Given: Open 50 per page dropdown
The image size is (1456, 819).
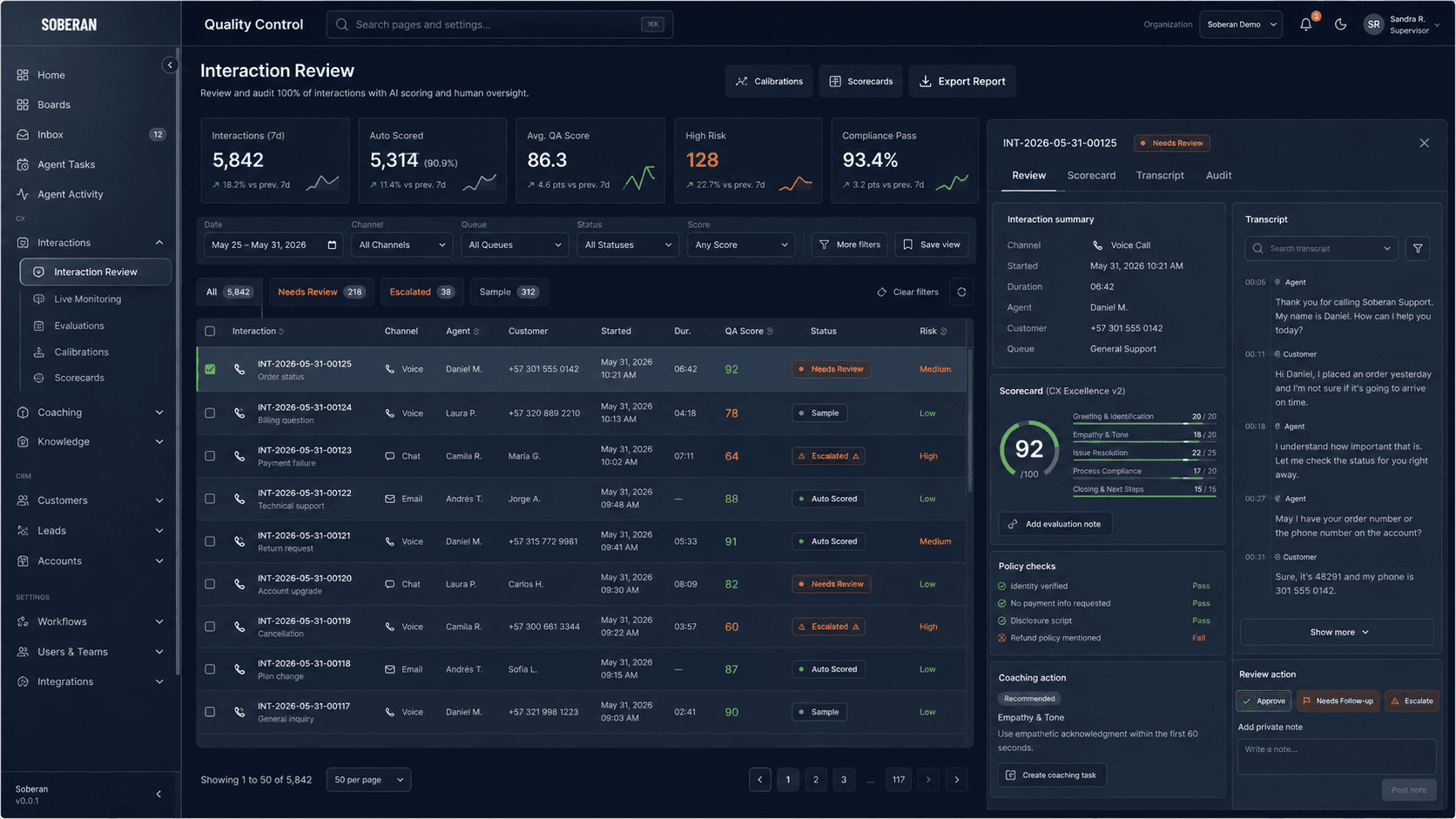Looking at the screenshot, I should (x=368, y=780).
